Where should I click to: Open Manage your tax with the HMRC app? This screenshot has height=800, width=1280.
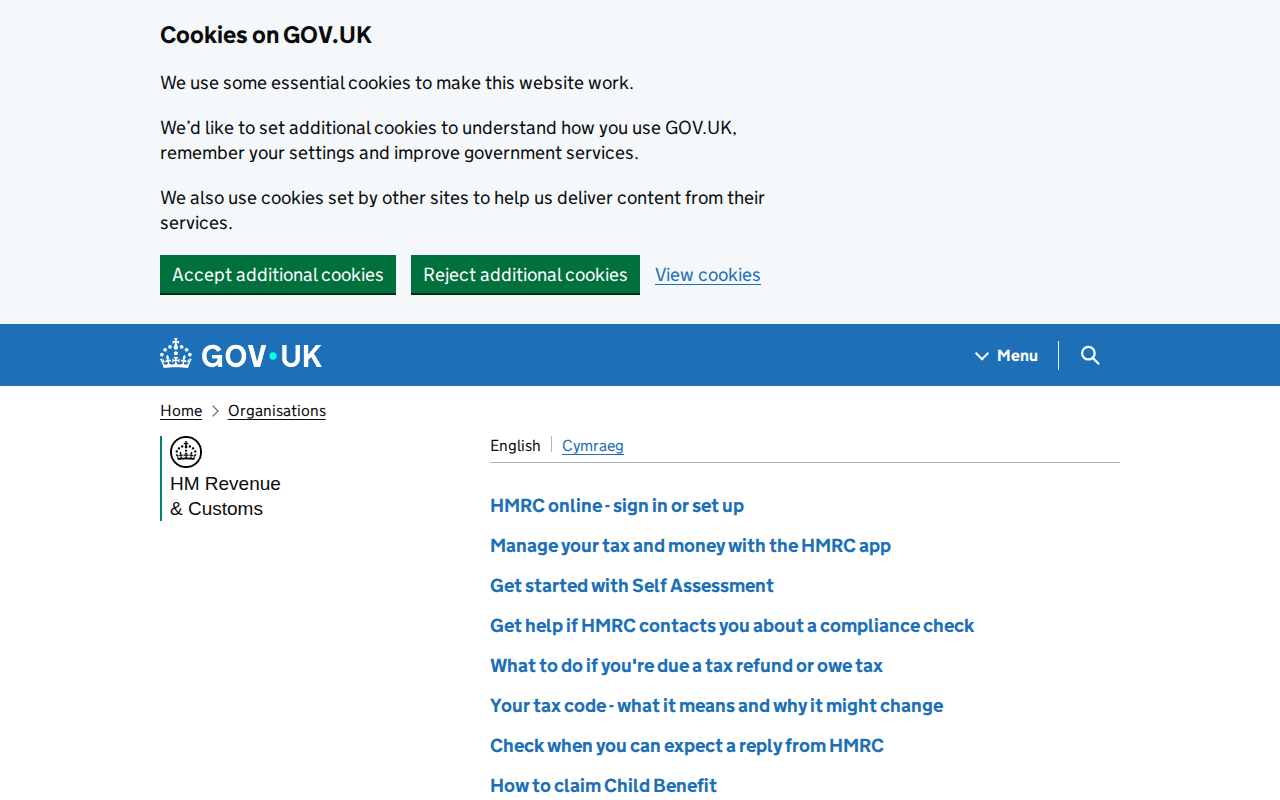pyautogui.click(x=690, y=545)
